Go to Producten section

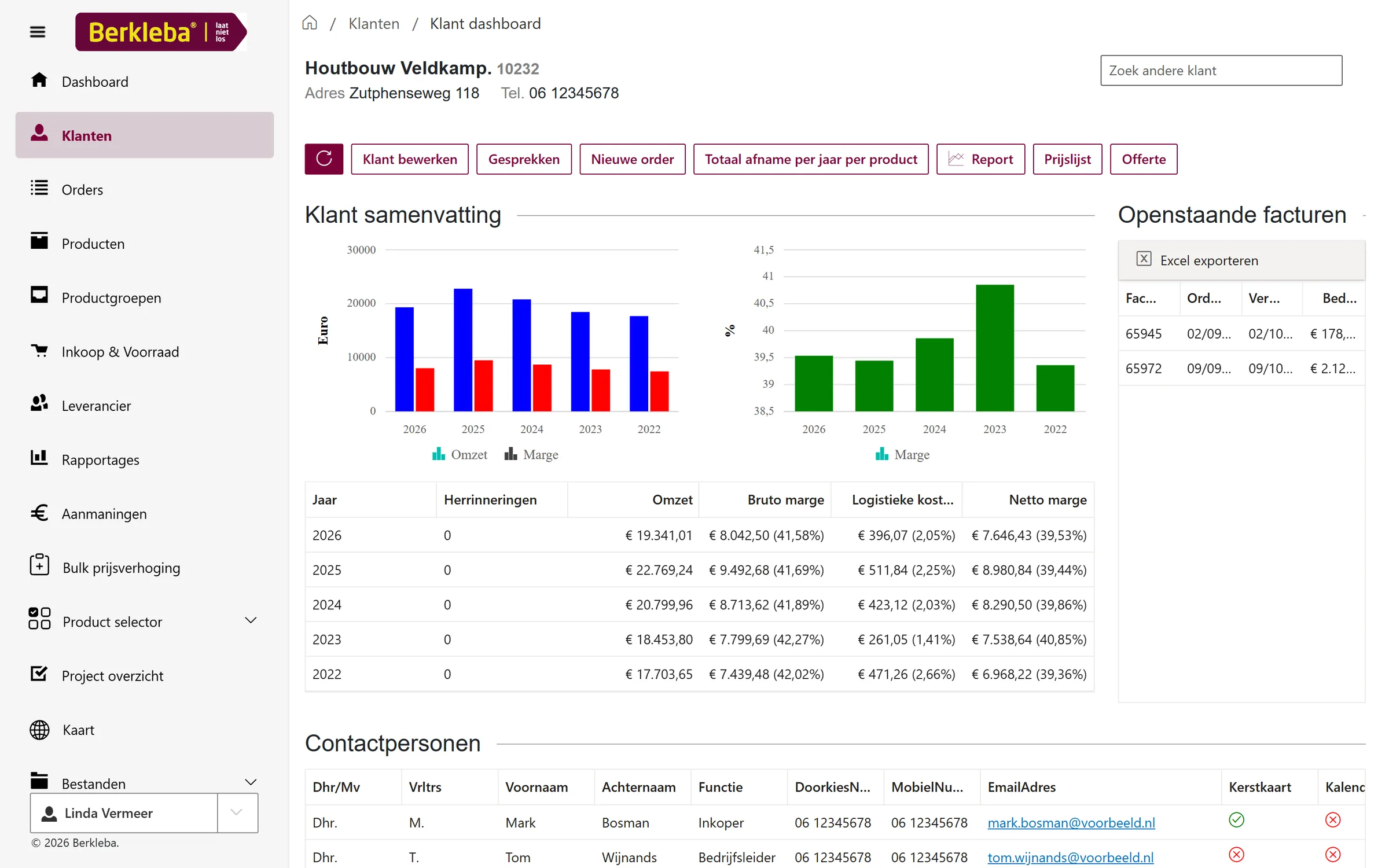(145, 243)
